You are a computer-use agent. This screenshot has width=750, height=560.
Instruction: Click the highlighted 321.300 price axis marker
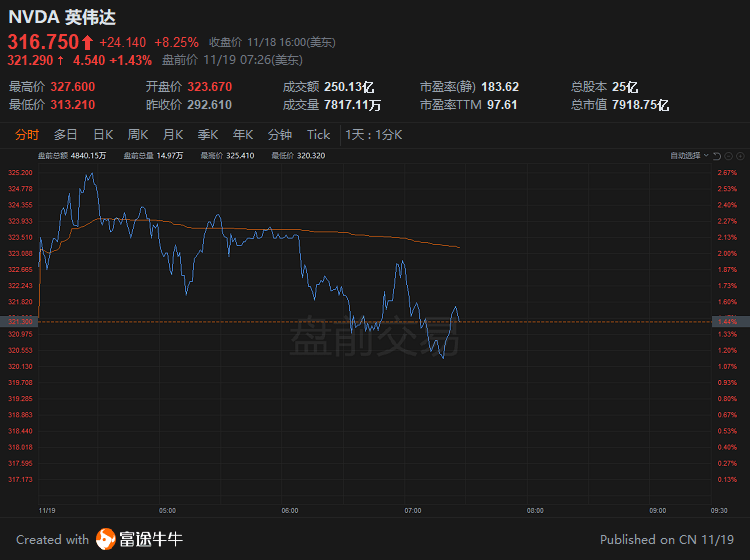(19, 321)
